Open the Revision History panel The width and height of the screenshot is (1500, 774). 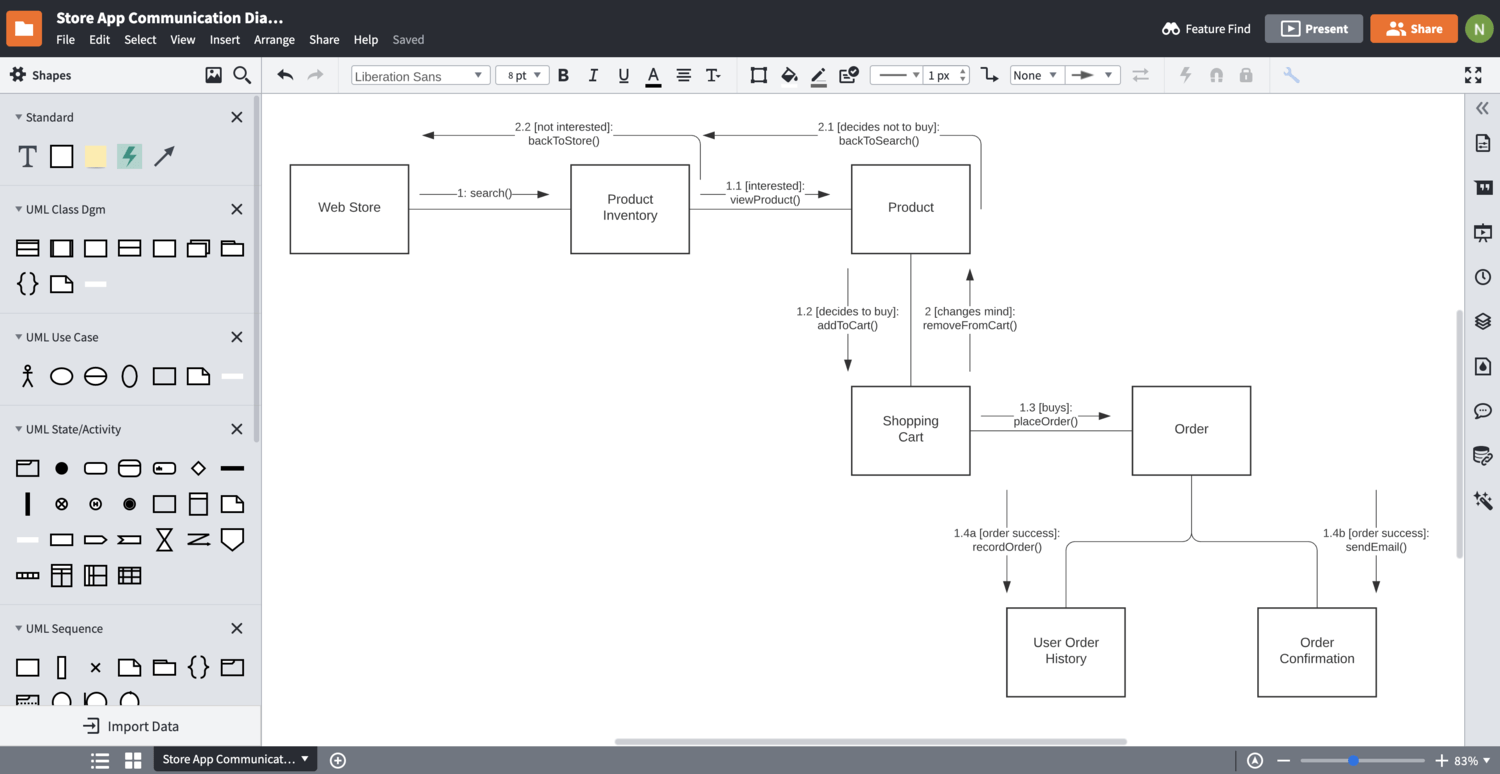pos(1483,276)
